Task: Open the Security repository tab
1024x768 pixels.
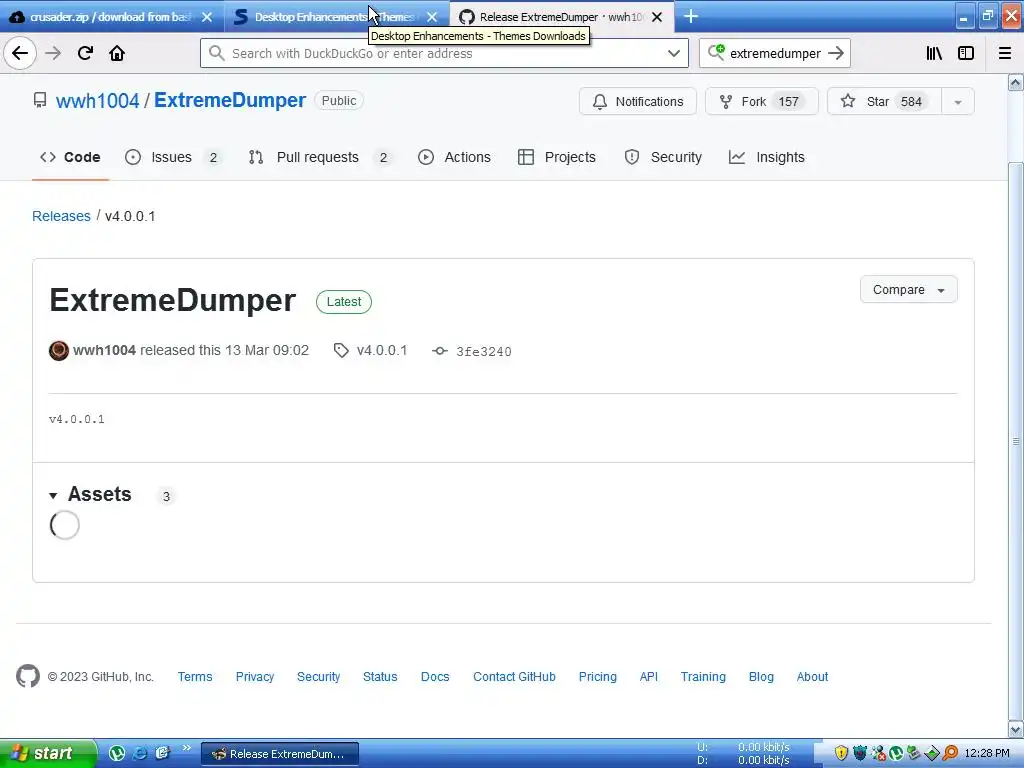Action: point(663,157)
